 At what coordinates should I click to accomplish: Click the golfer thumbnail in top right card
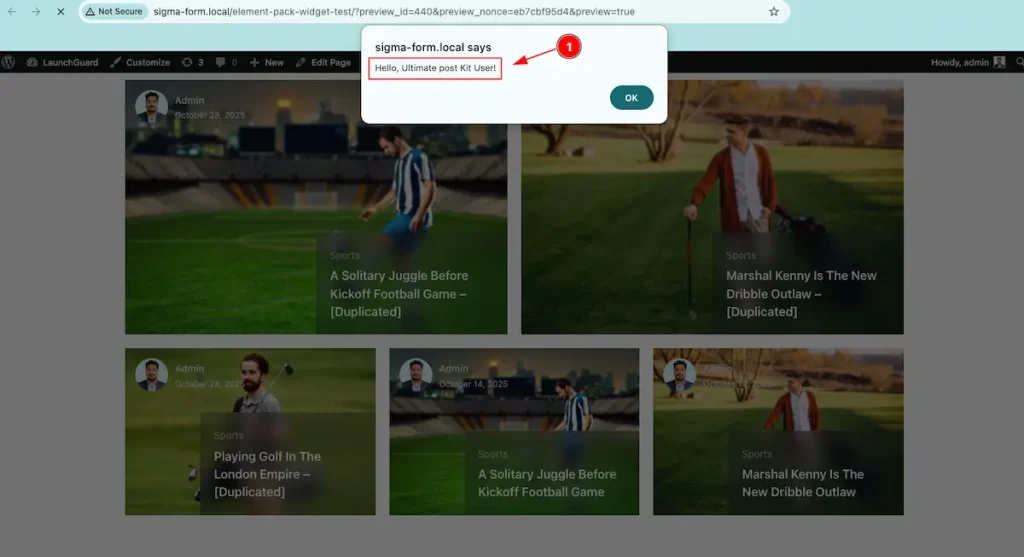[x=712, y=207]
